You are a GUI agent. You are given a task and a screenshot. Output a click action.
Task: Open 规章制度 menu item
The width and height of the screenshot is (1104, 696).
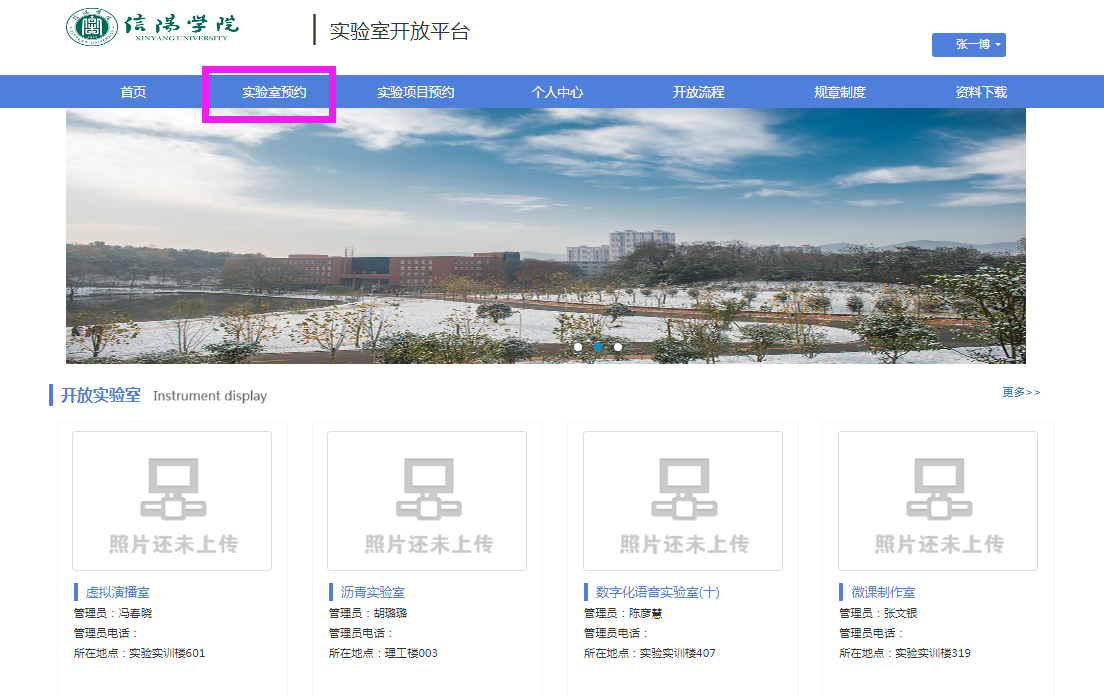(x=839, y=92)
